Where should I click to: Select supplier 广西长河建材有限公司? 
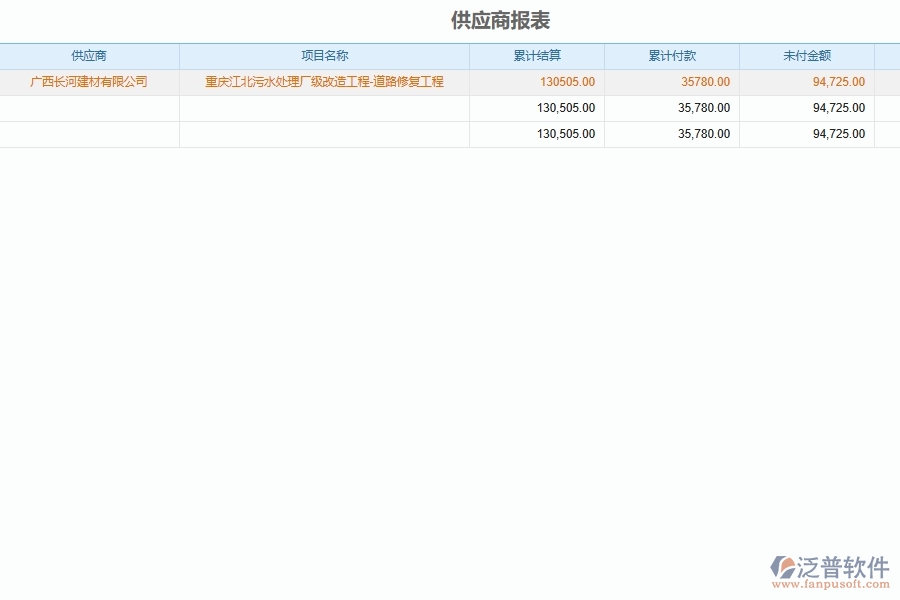(89, 82)
